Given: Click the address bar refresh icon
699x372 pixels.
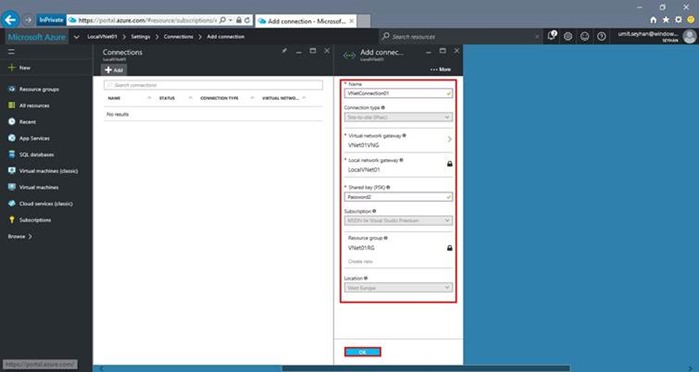Looking at the screenshot, I should pos(247,20).
